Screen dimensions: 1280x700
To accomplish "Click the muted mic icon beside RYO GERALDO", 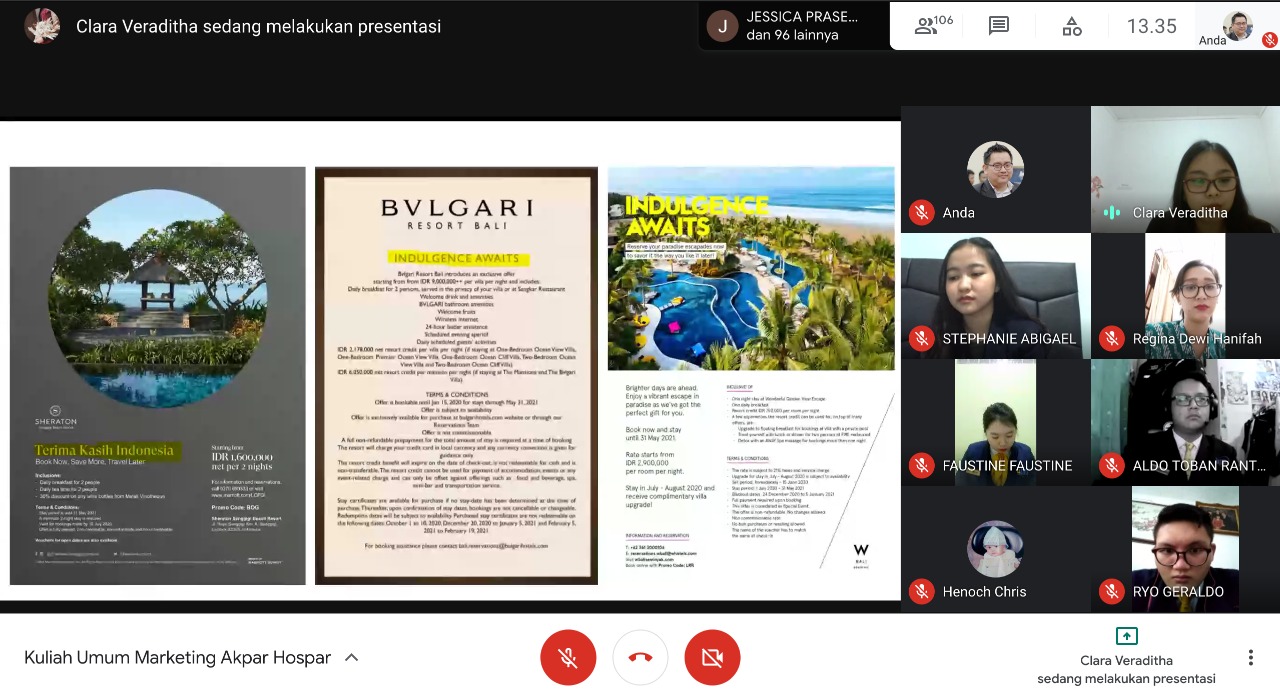I will click(1111, 591).
